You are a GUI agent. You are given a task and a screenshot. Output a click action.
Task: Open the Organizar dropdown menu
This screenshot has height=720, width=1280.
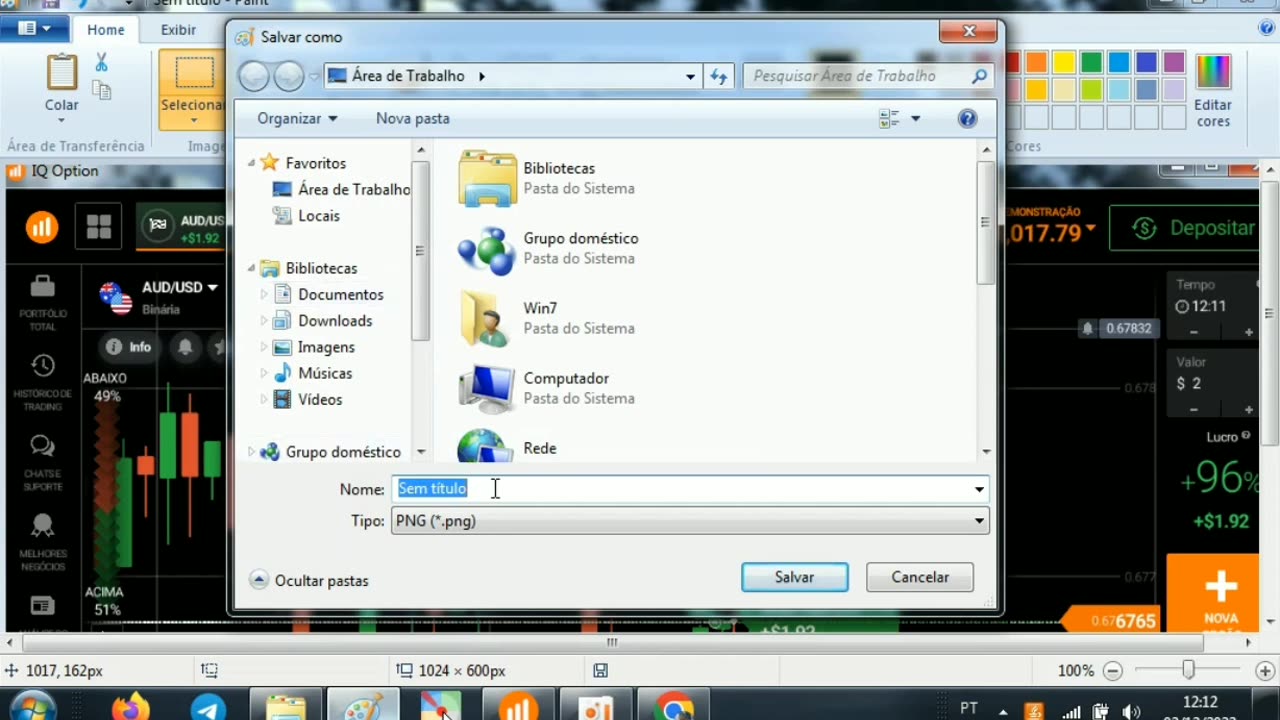297,119
